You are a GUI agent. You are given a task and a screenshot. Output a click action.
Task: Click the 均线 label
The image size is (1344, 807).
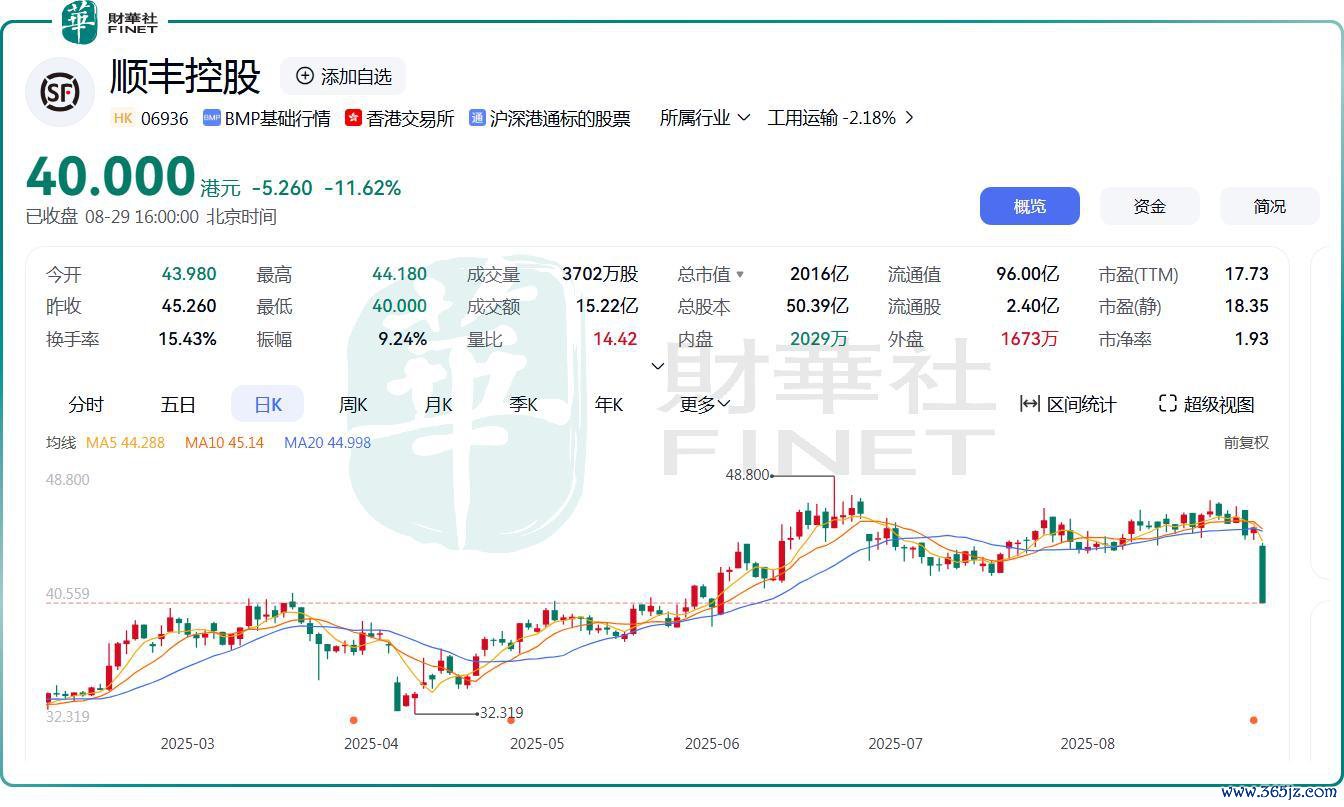coord(60,442)
